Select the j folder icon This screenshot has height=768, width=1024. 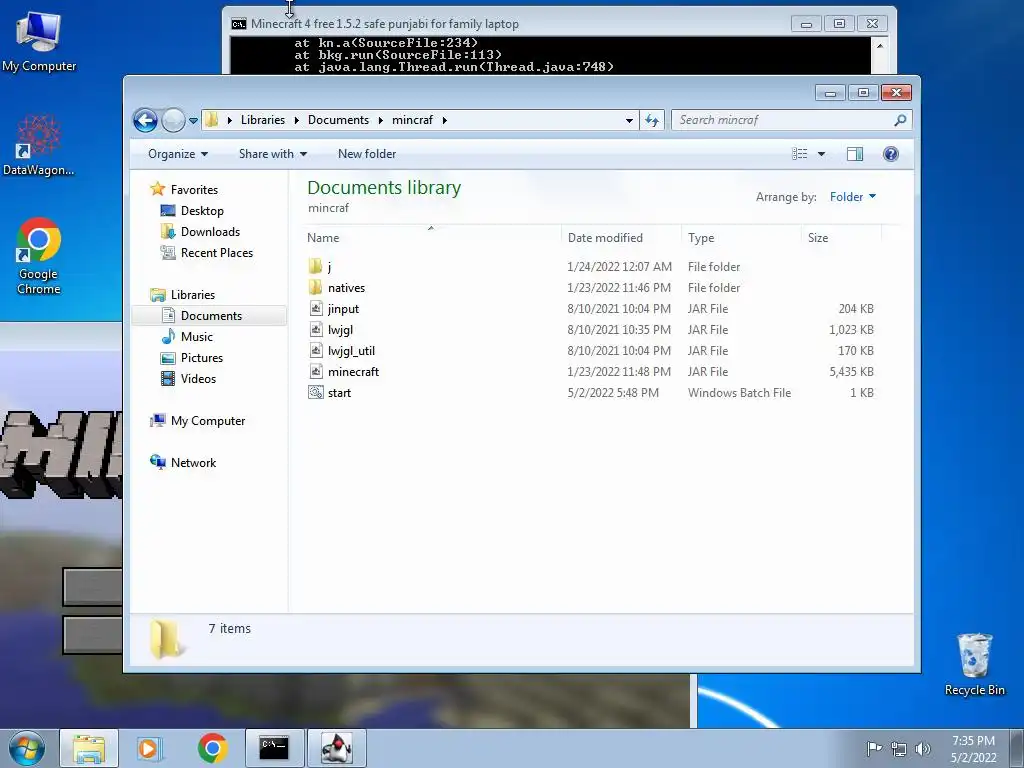(x=315, y=266)
